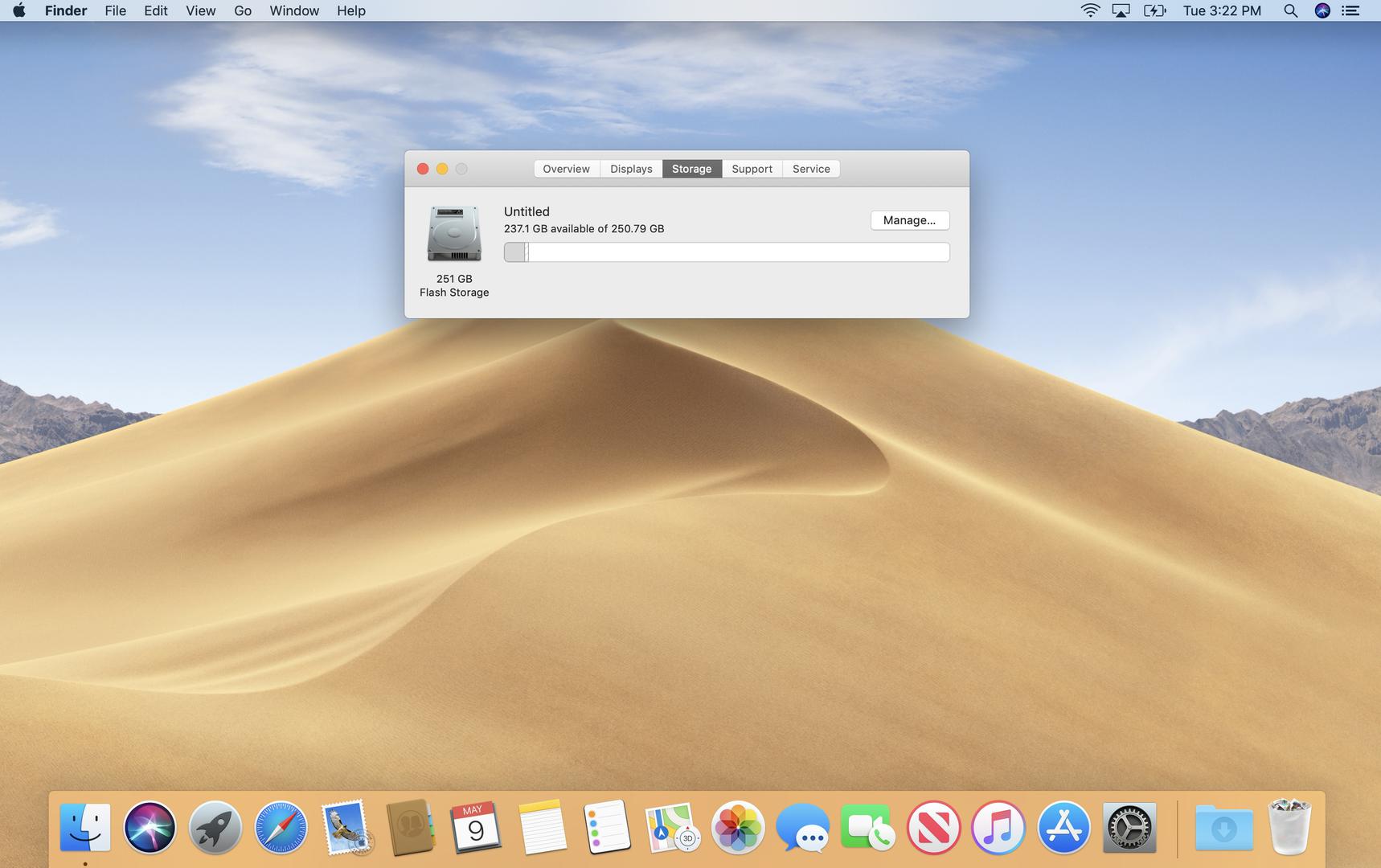Open the News app in Dock
Image resolution: width=1381 pixels, height=868 pixels.
[933, 827]
